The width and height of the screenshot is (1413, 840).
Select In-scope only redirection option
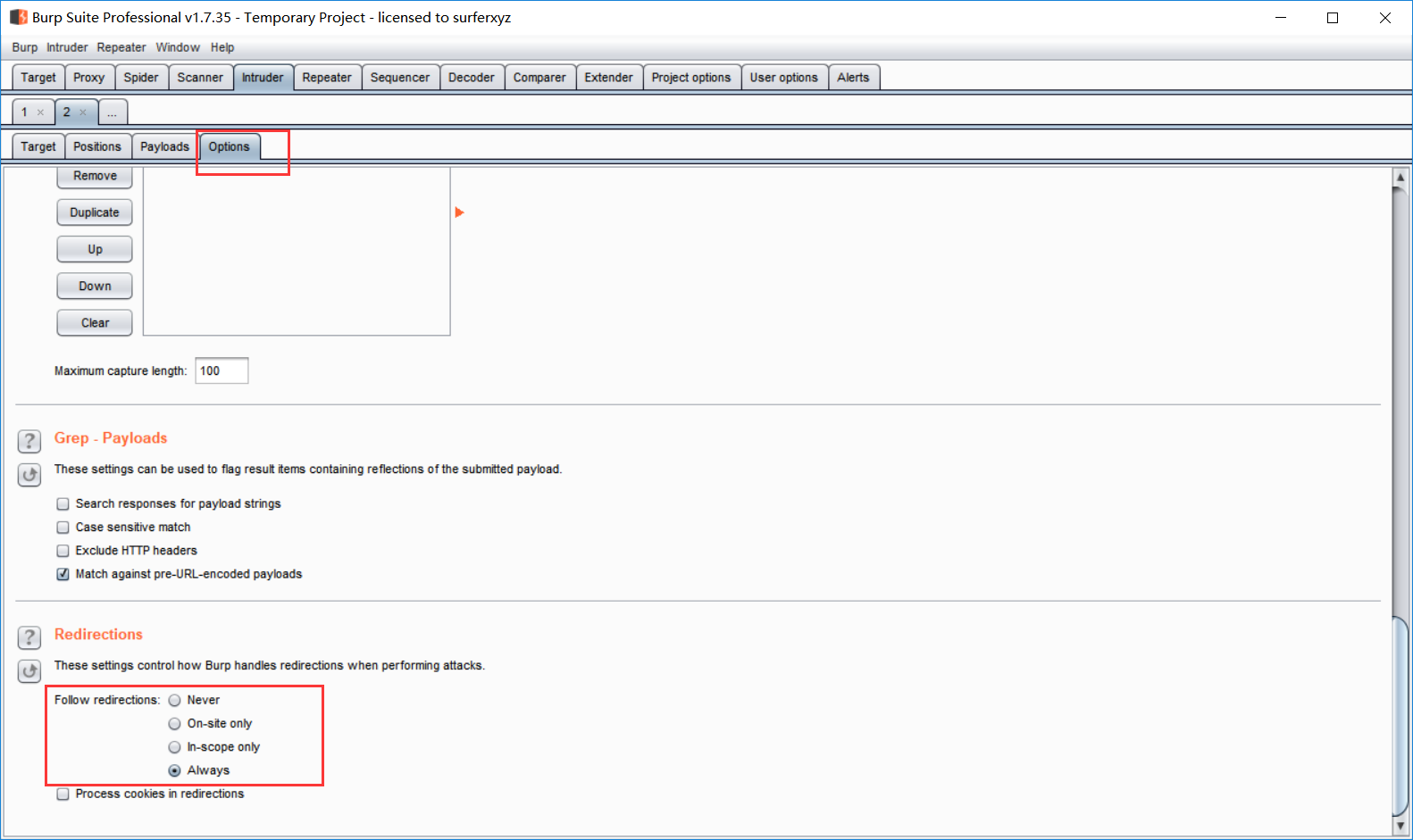coord(174,747)
